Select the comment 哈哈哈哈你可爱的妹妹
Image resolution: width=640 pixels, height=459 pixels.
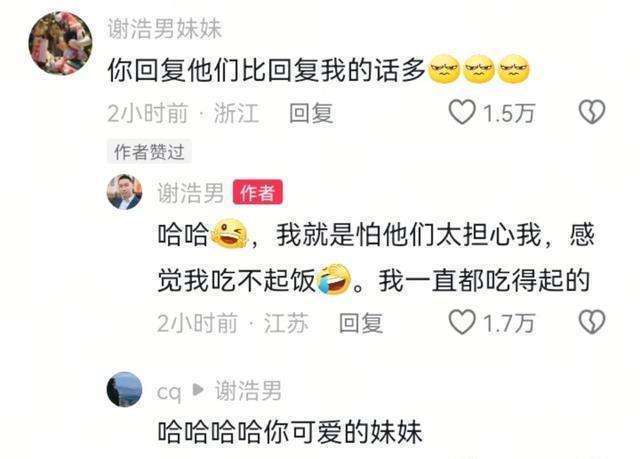coord(290,432)
